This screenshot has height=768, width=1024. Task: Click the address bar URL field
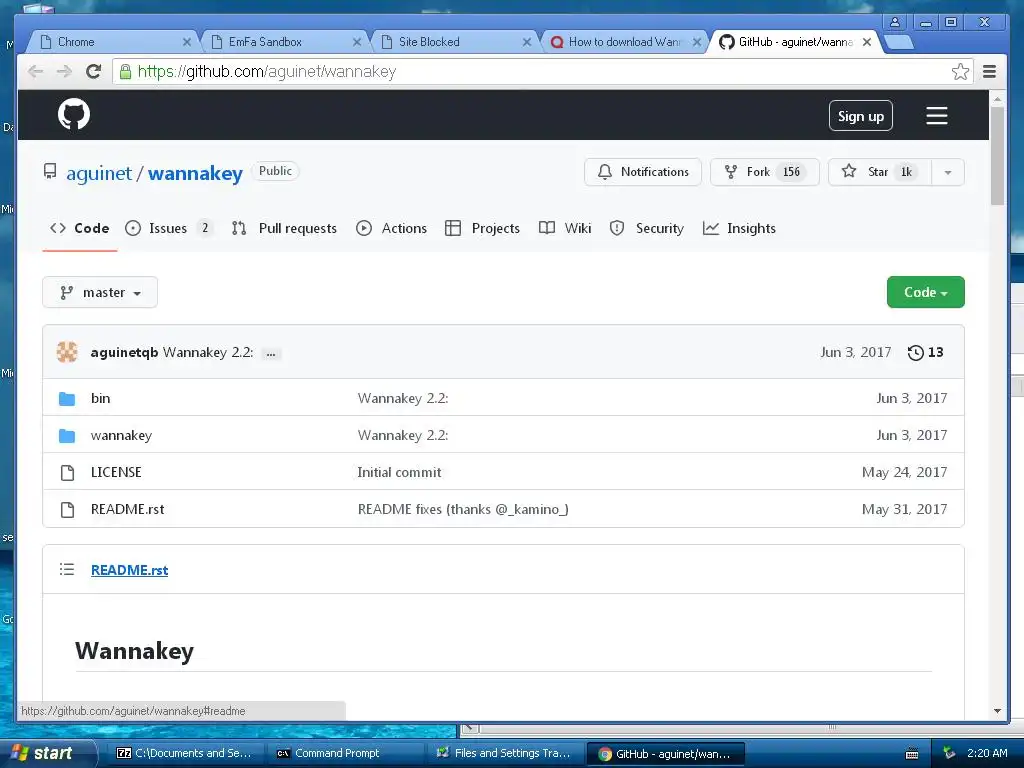542,71
